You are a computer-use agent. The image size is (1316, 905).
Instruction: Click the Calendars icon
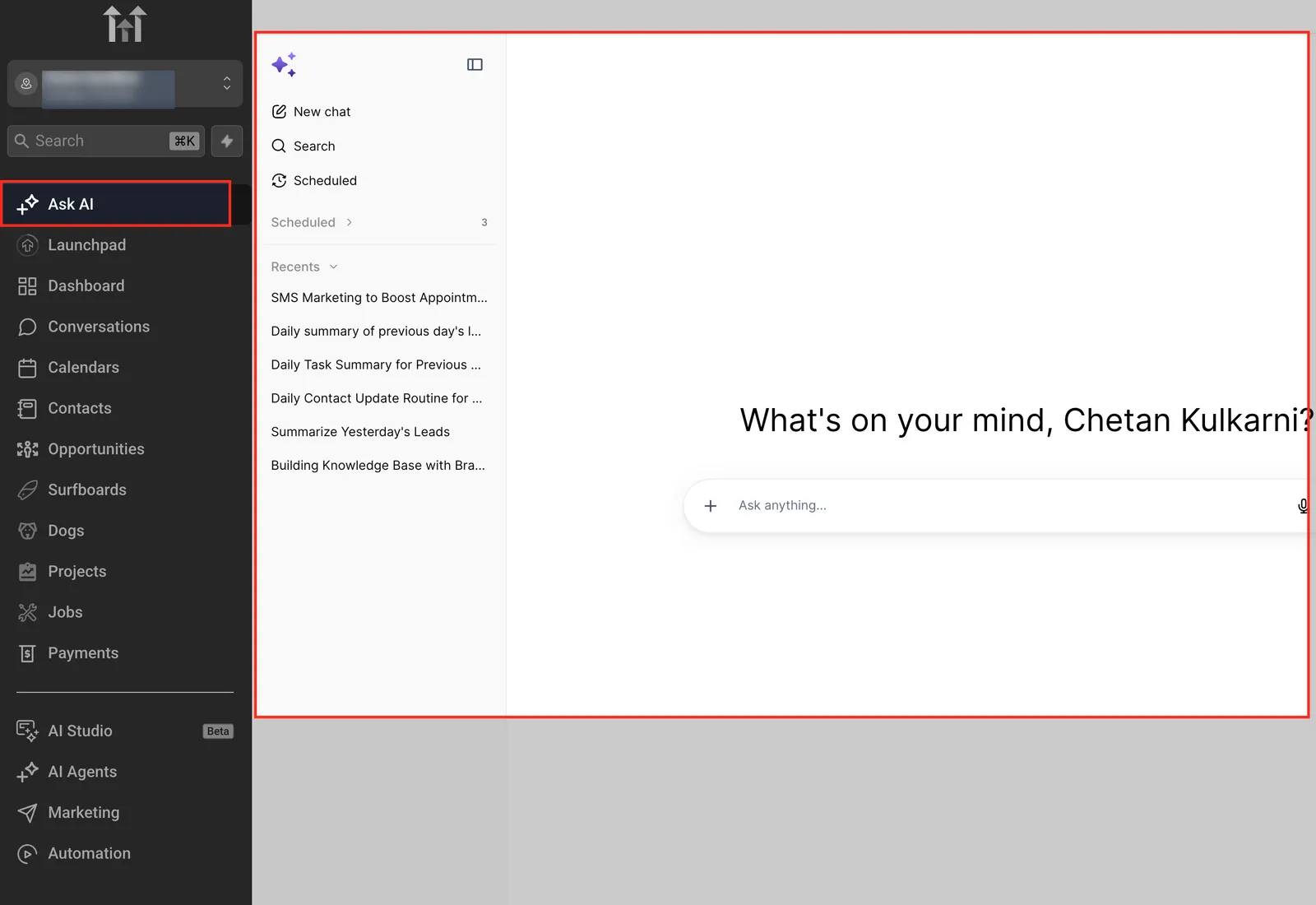[x=27, y=368]
